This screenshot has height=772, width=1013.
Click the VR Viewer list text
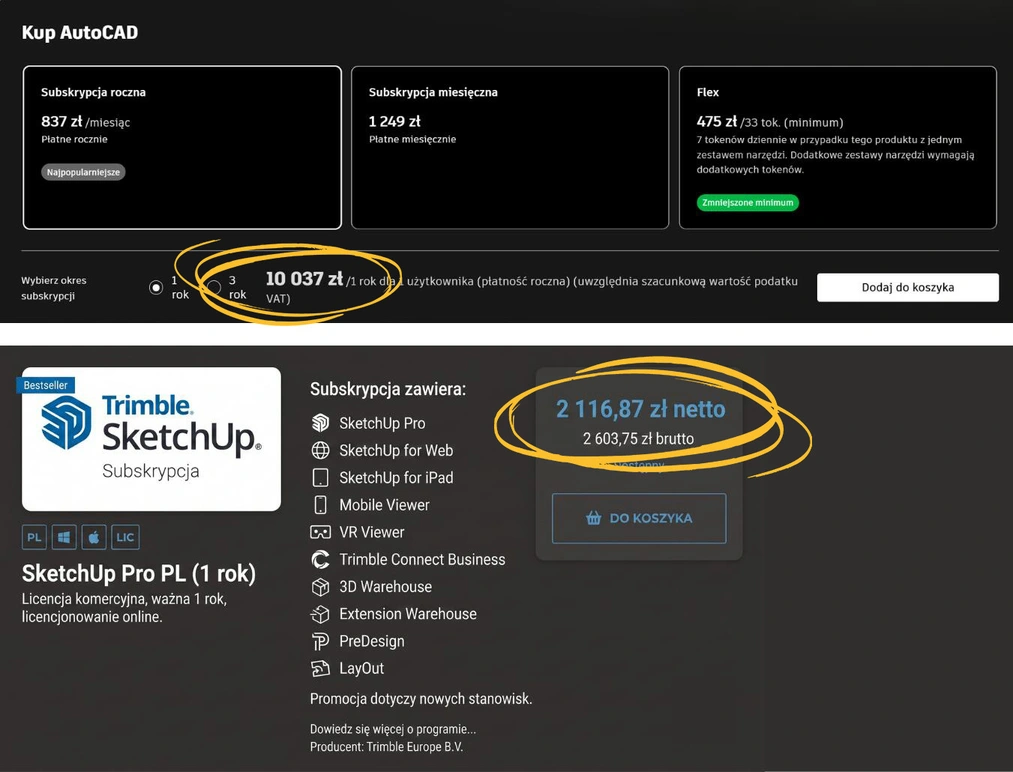[x=372, y=532]
